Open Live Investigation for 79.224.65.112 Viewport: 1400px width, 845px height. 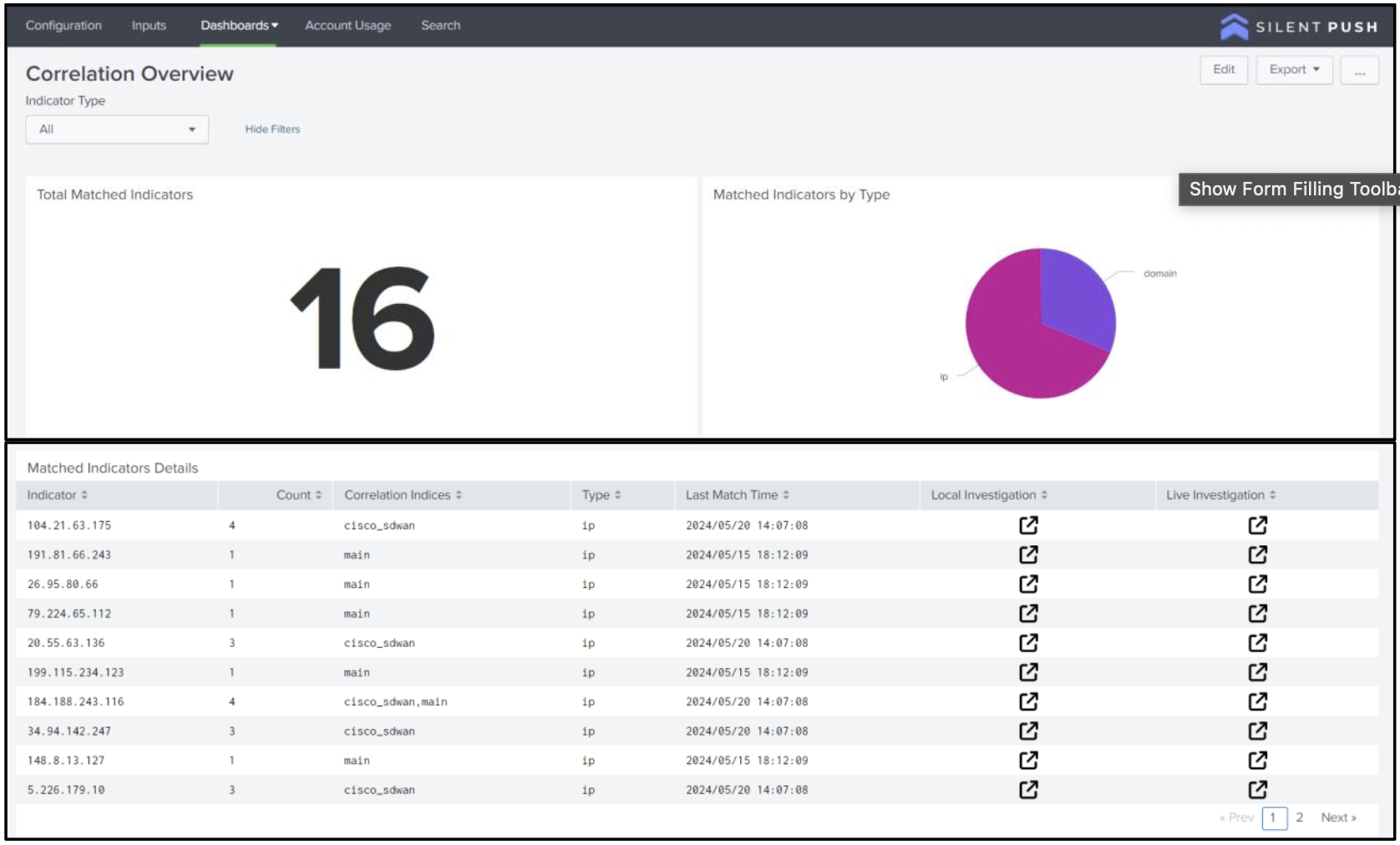tap(1257, 613)
